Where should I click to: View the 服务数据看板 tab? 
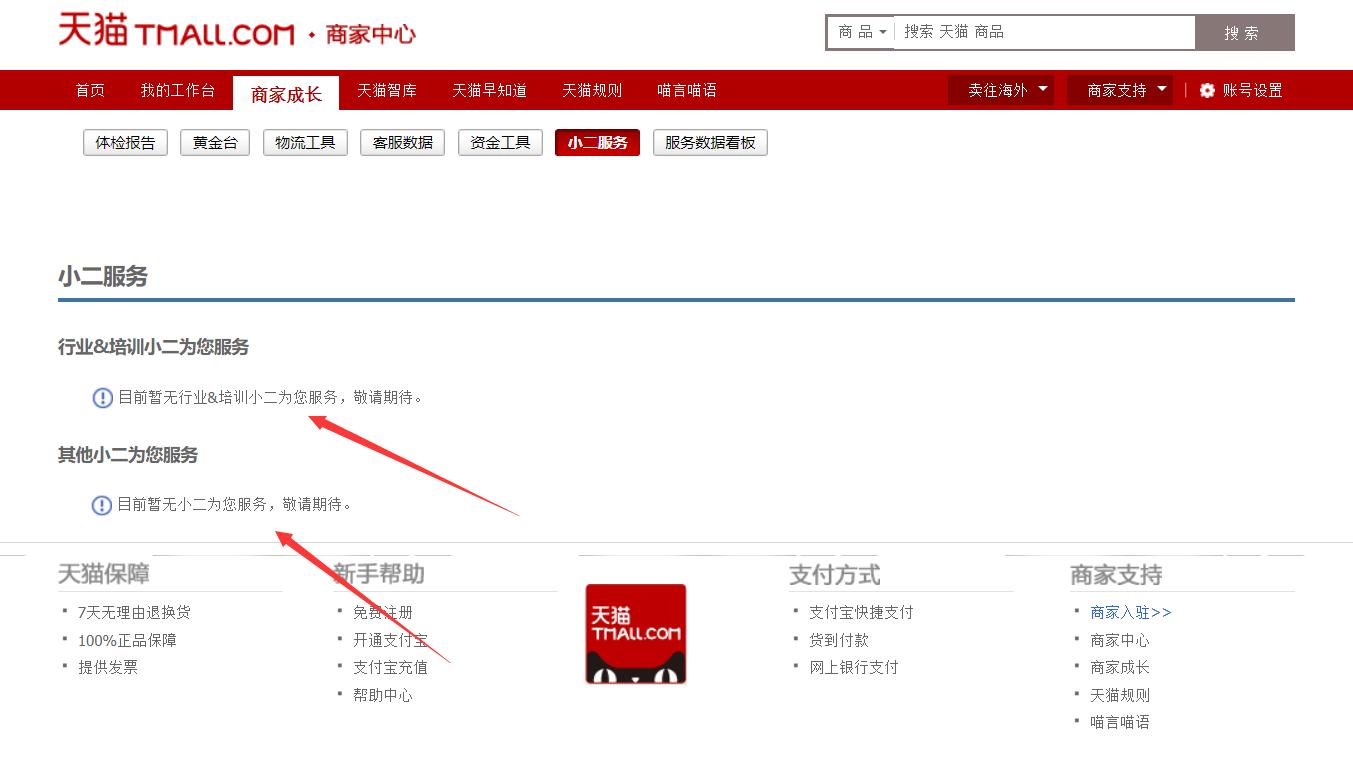pyautogui.click(x=710, y=142)
